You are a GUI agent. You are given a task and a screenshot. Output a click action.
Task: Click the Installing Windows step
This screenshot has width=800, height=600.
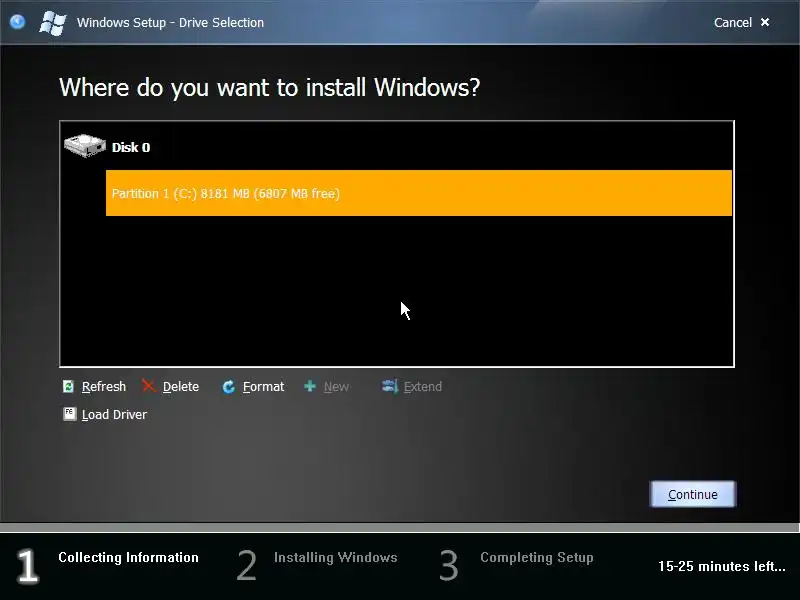[x=335, y=557]
